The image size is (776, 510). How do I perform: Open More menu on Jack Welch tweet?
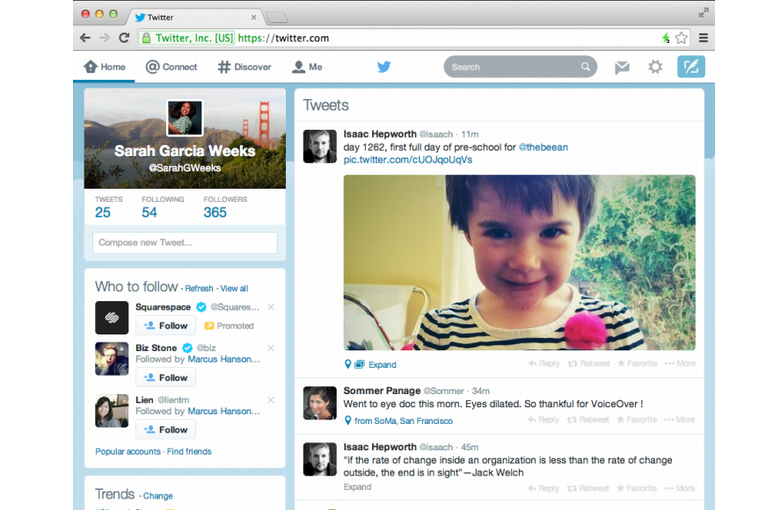click(679, 489)
